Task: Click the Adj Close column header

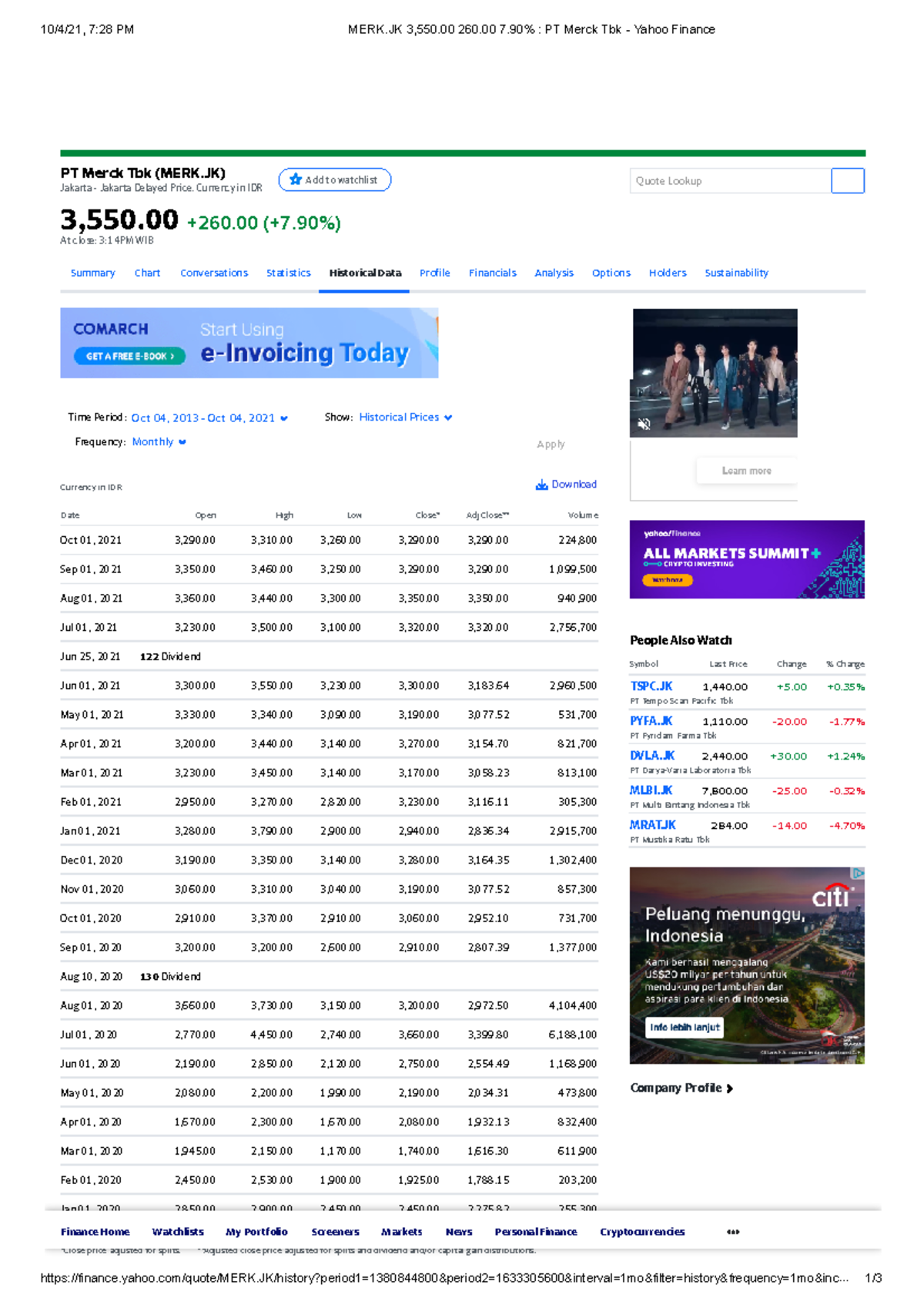Action: point(487,515)
